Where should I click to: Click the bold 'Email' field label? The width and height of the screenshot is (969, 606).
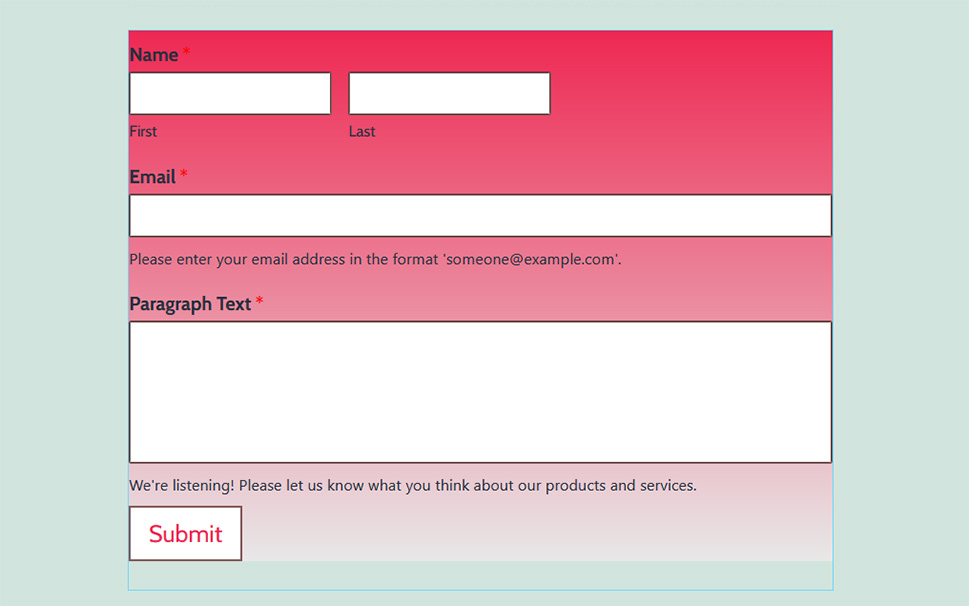150,177
